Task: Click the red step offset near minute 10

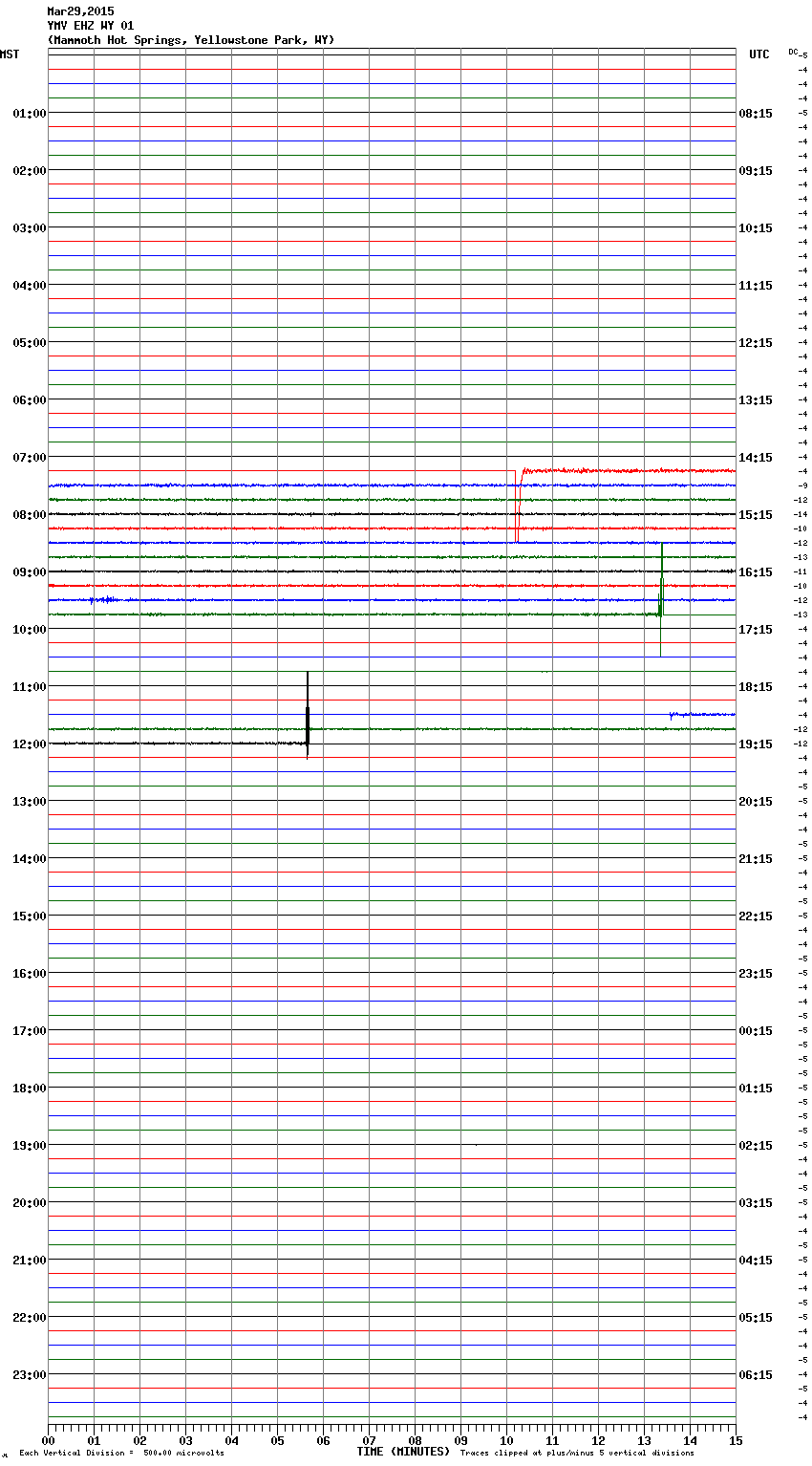Action: coord(518,507)
